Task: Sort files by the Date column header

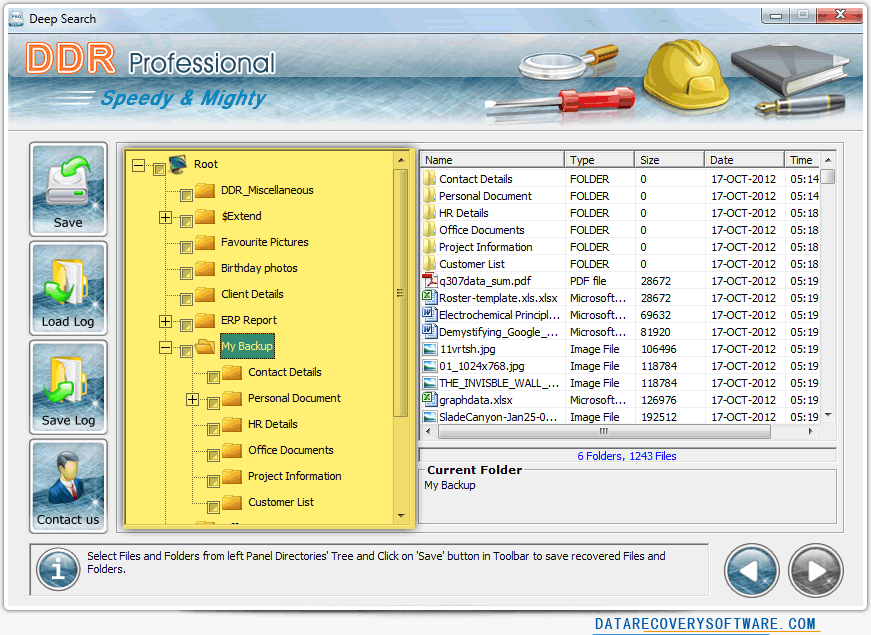Action: (x=745, y=160)
